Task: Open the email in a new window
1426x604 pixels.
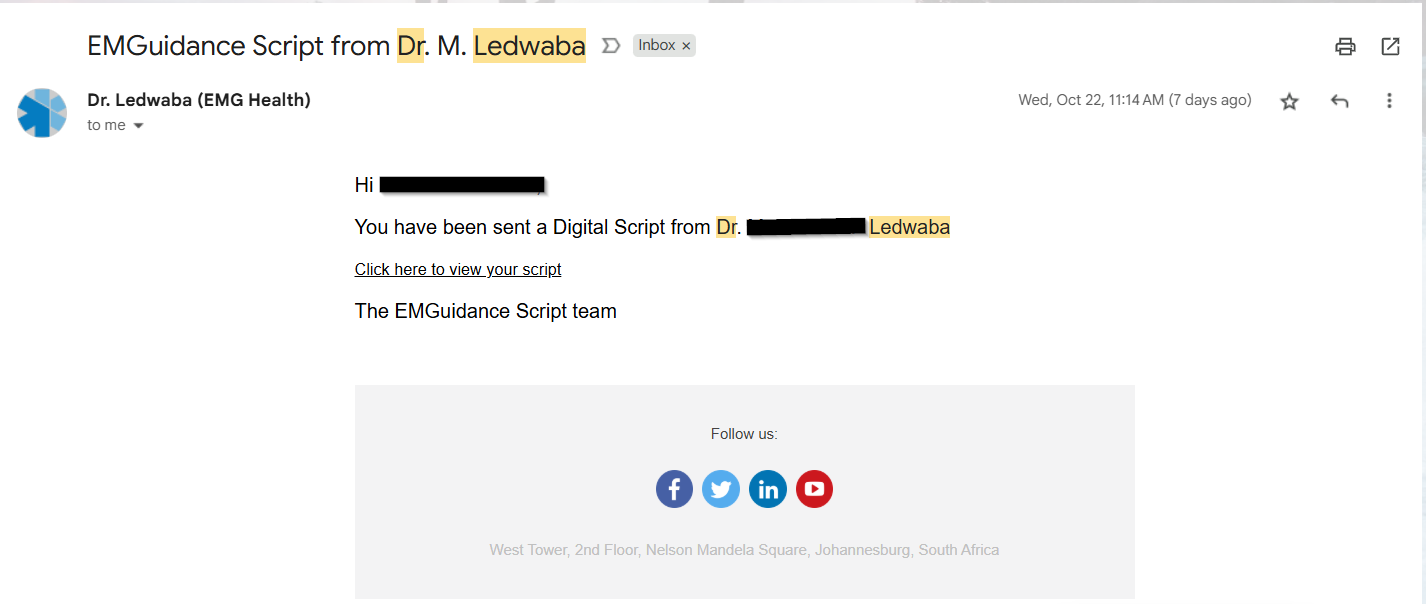Action: coord(1390,46)
